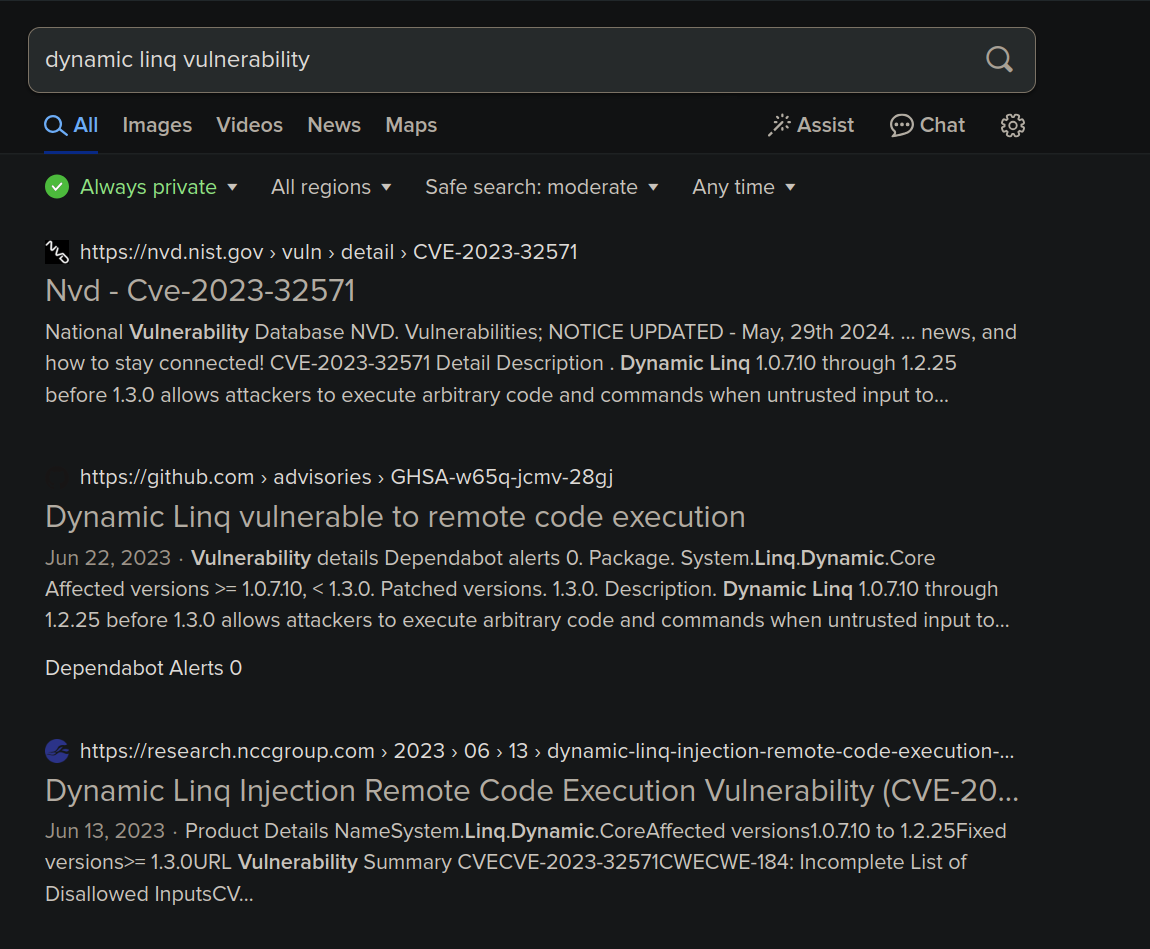The height and width of the screenshot is (949, 1150).
Task: Click the Dependabot Alerts 0 sublink
Action: [143, 668]
